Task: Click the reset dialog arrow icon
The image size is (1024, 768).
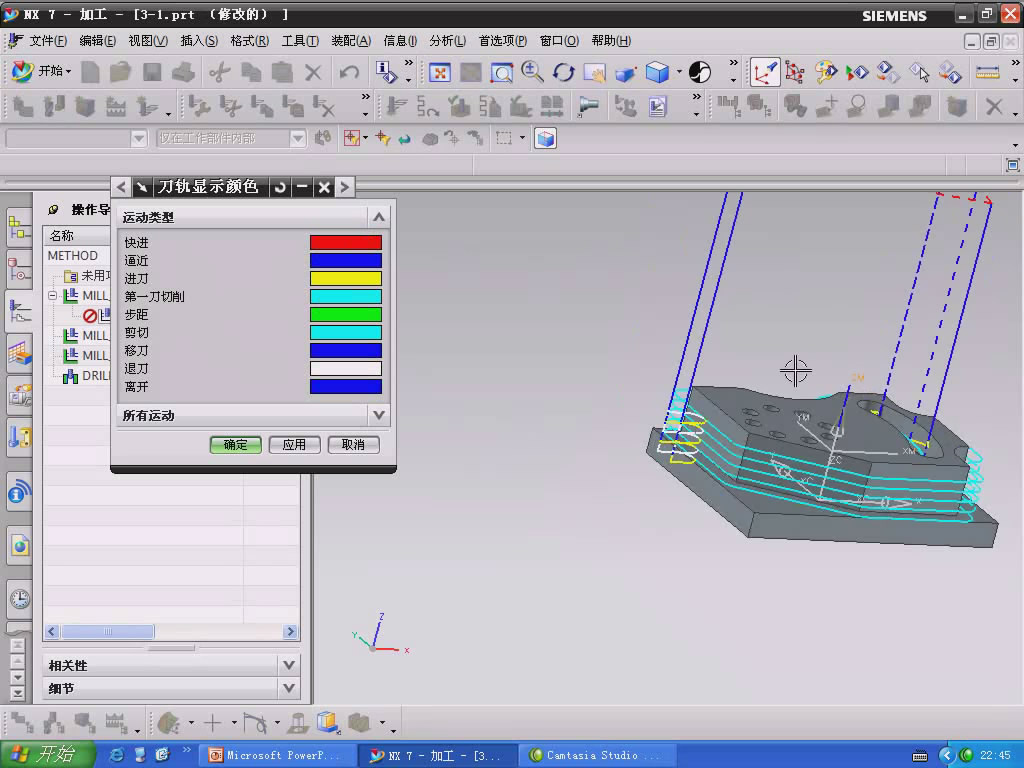Action: pos(280,187)
